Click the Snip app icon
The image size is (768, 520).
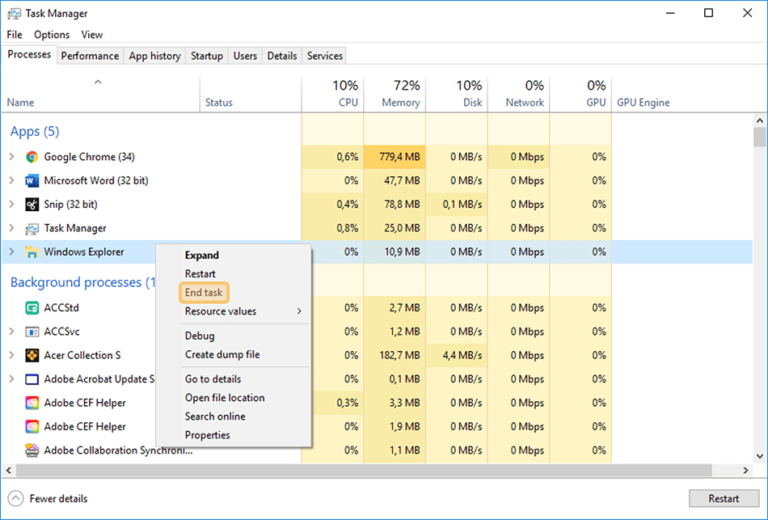point(32,204)
